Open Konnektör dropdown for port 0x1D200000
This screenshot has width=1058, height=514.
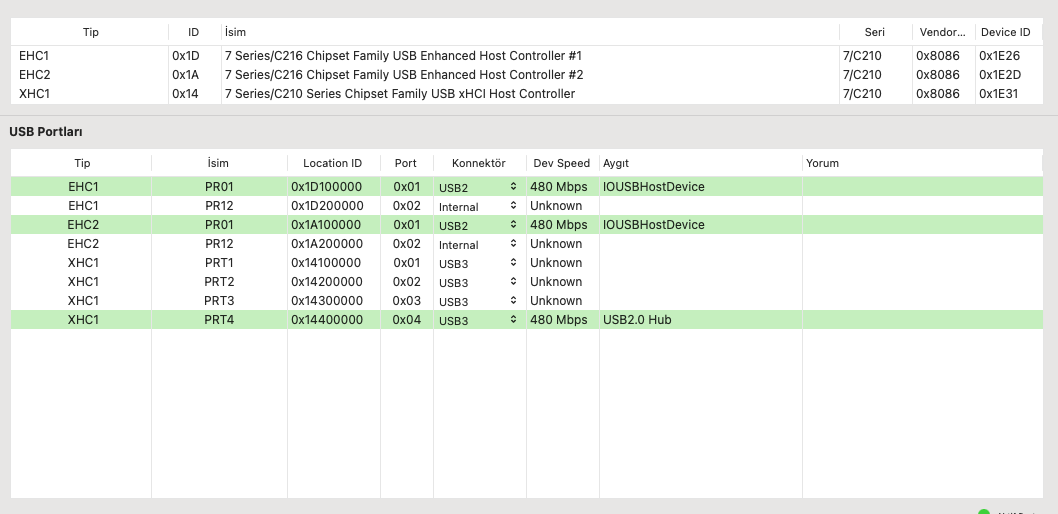[x=478, y=206]
